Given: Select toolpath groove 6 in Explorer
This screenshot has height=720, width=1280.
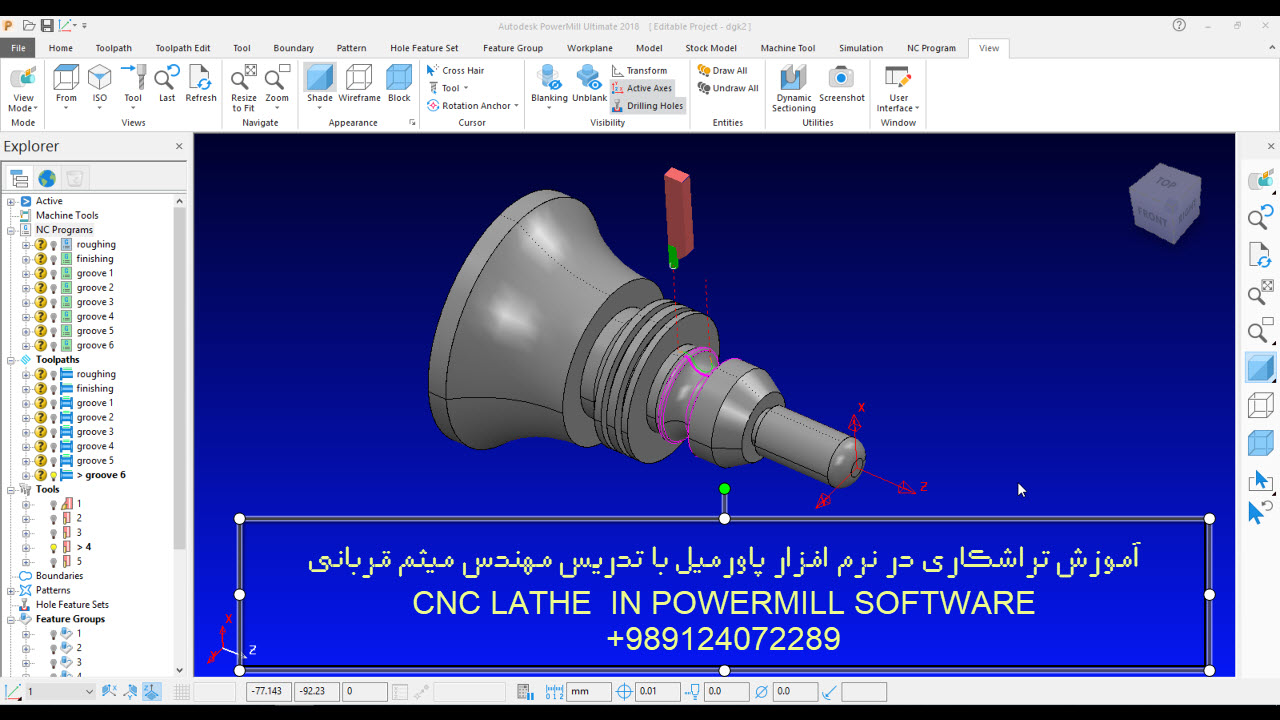Looking at the screenshot, I should click(101, 475).
